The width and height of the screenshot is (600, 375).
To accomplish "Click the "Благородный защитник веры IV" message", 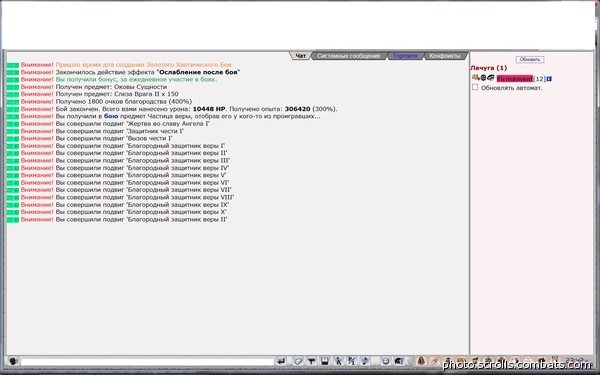I will [x=142, y=168].
